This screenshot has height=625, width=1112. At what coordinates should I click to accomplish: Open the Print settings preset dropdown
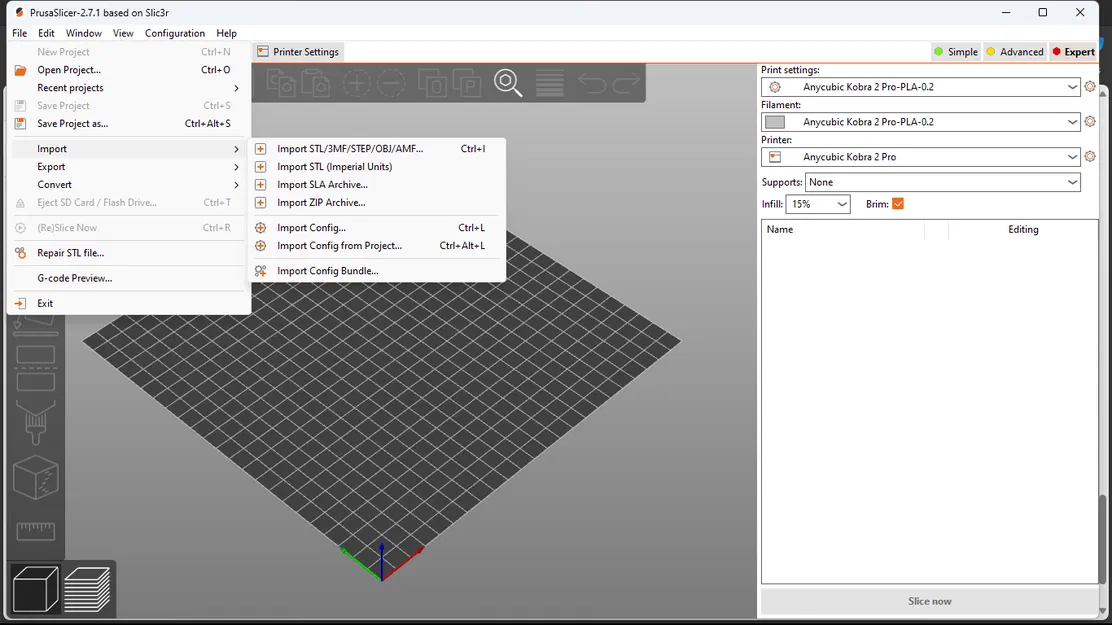click(x=921, y=87)
